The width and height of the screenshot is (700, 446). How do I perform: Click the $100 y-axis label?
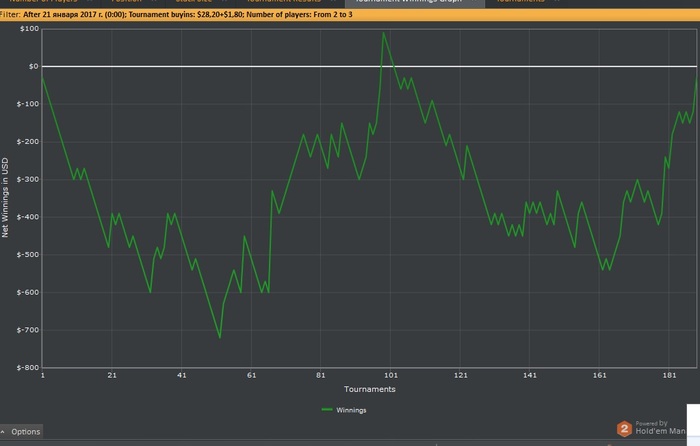tap(29, 29)
